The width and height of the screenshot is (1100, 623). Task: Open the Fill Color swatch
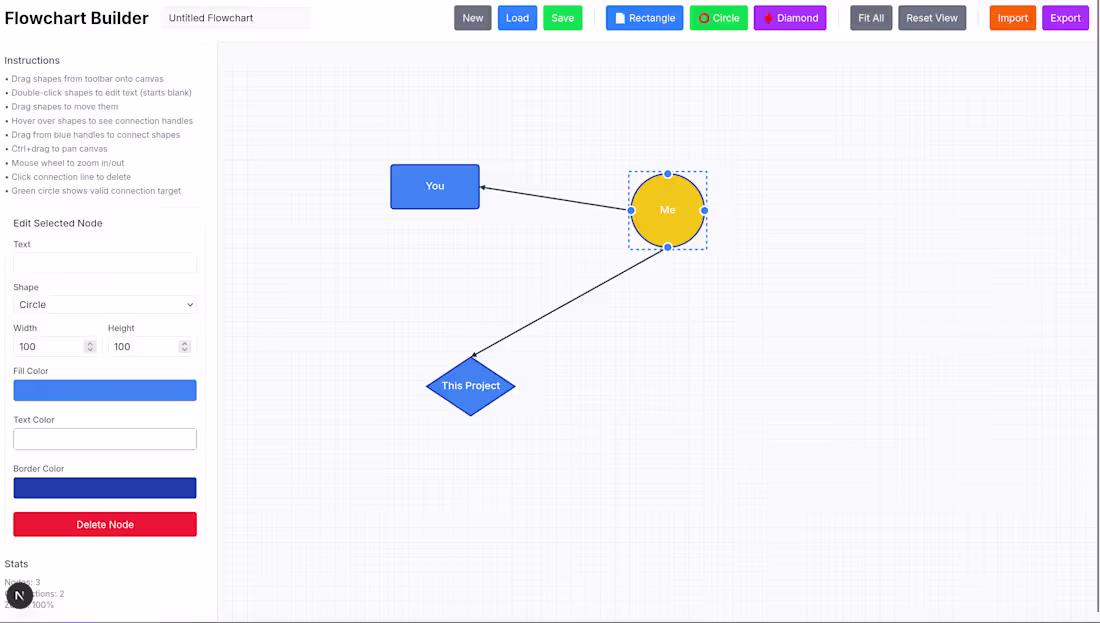coord(105,390)
